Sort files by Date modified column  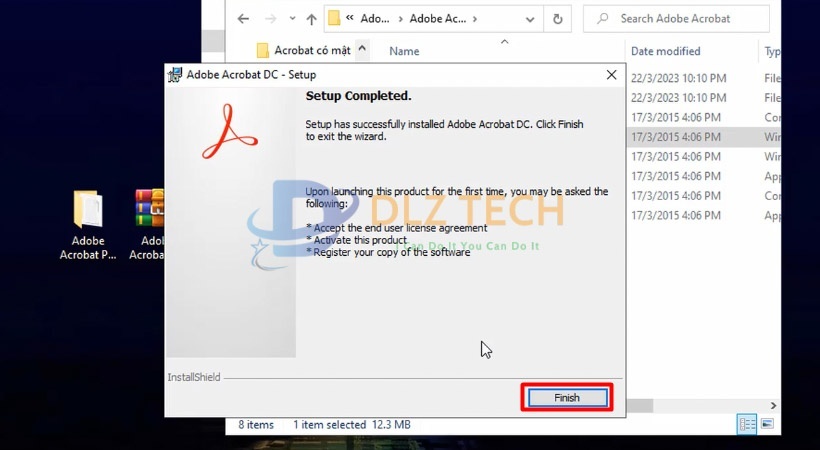click(665, 51)
